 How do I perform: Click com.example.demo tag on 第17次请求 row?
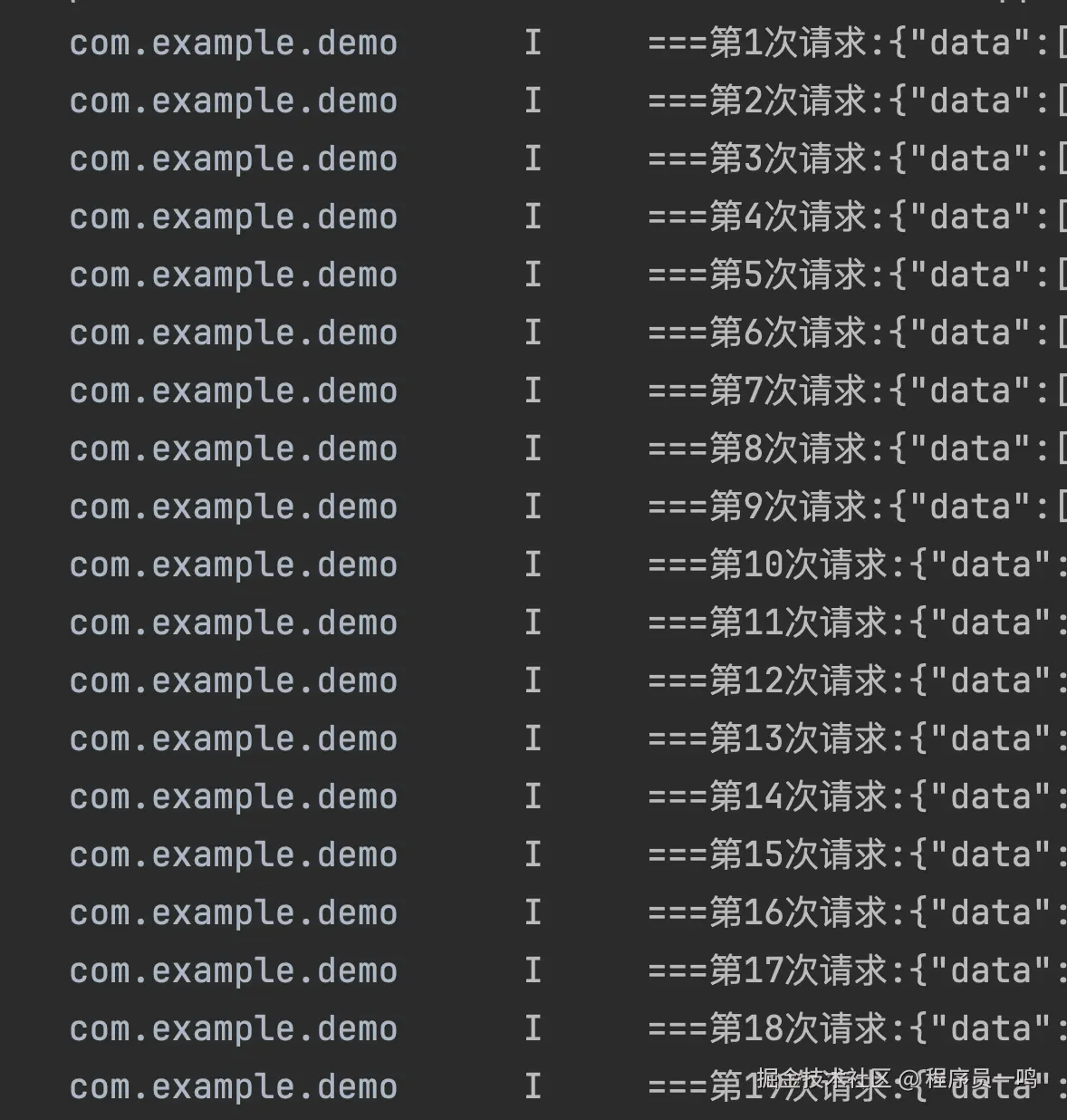(x=234, y=971)
